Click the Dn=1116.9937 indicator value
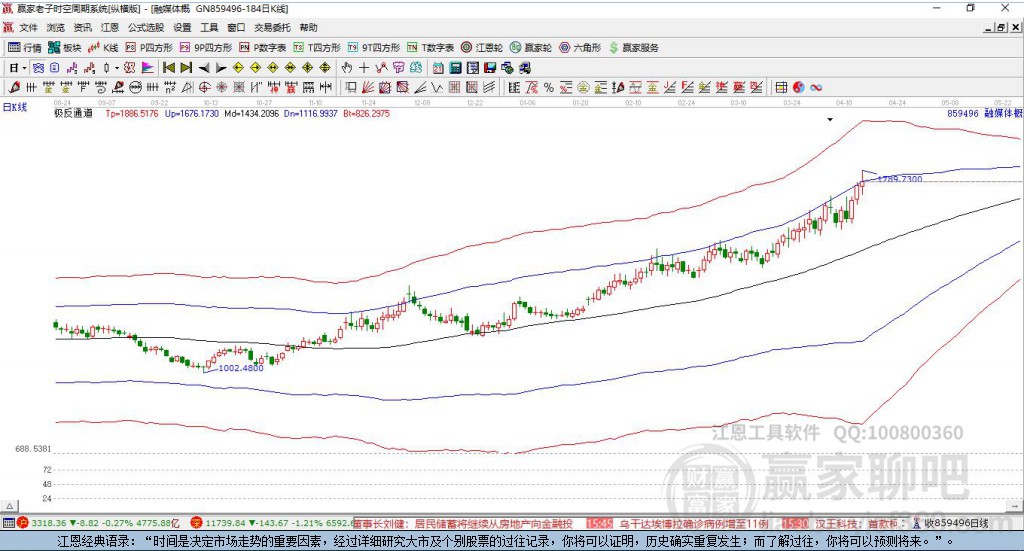 coord(311,113)
